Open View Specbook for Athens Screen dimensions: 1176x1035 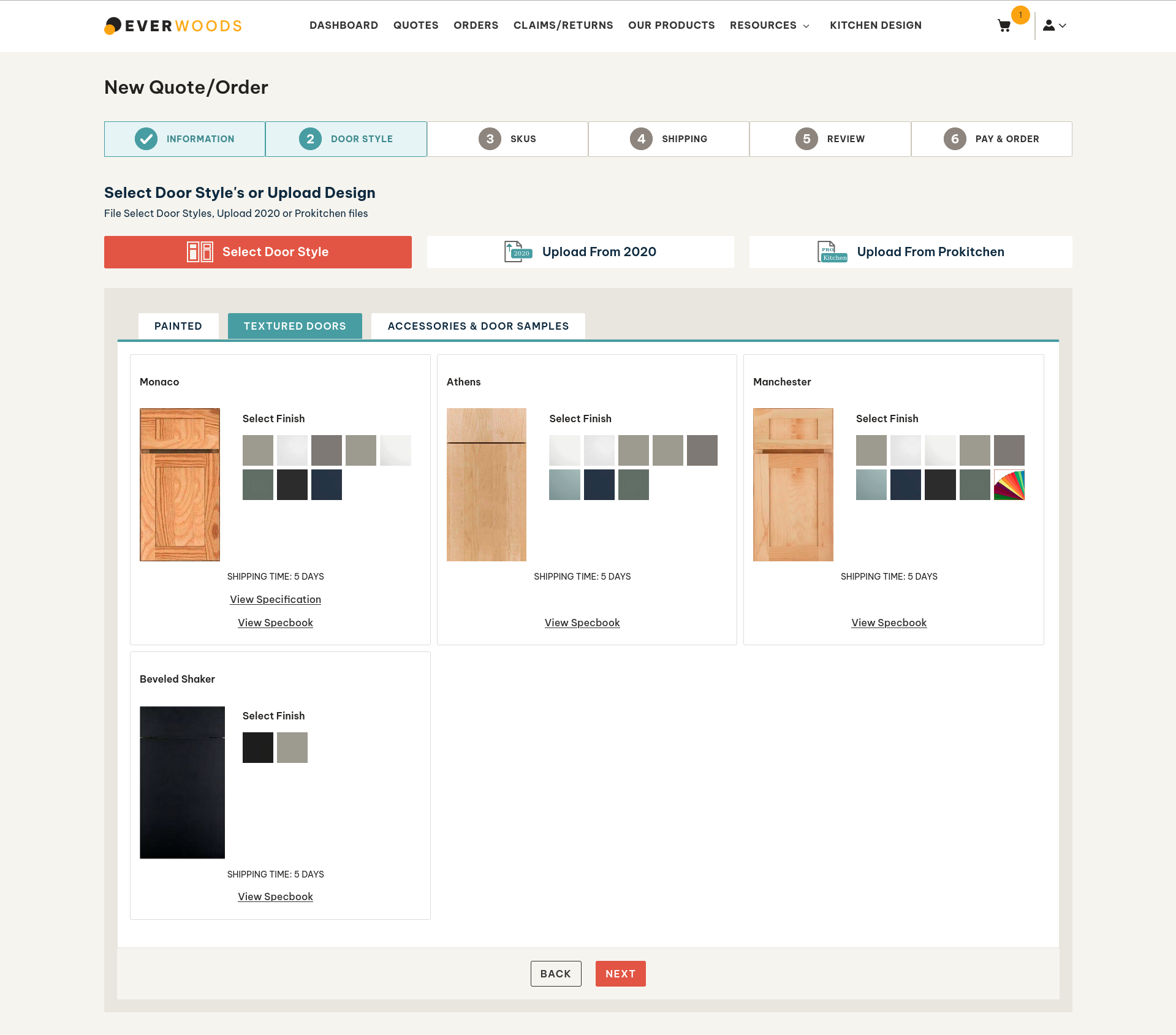point(582,623)
